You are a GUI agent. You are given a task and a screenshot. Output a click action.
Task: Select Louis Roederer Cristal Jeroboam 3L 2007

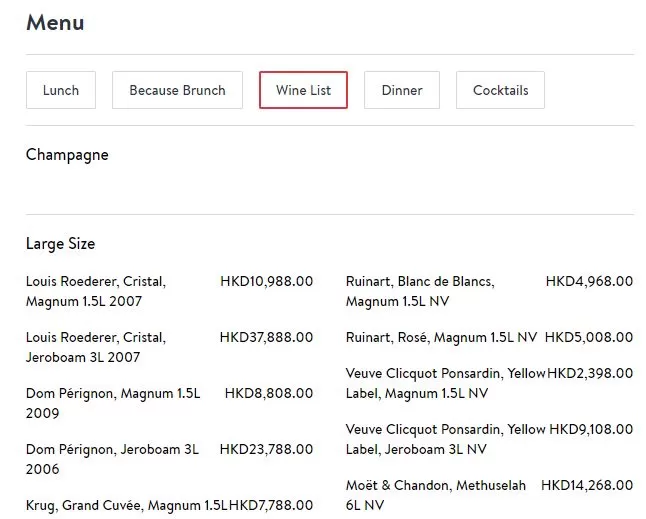(x=96, y=347)
